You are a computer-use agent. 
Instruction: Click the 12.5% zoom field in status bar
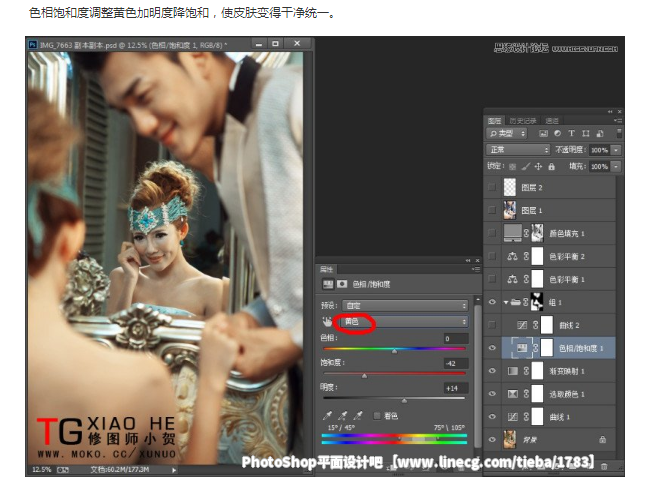point(41,470)
